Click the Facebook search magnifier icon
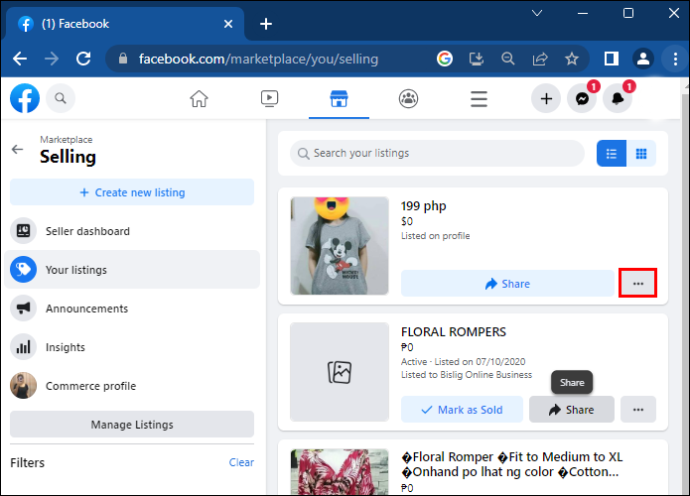 [x=61, y=98]
